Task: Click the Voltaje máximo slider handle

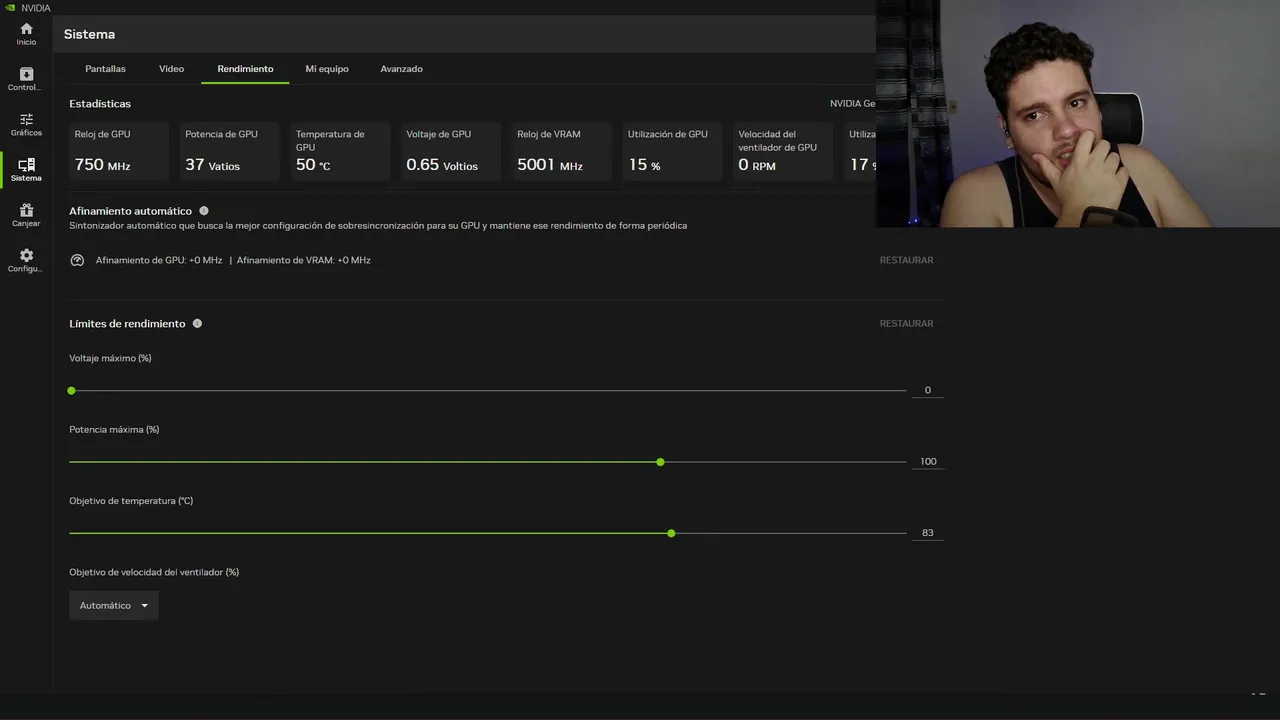Action: tap(71, 390)
